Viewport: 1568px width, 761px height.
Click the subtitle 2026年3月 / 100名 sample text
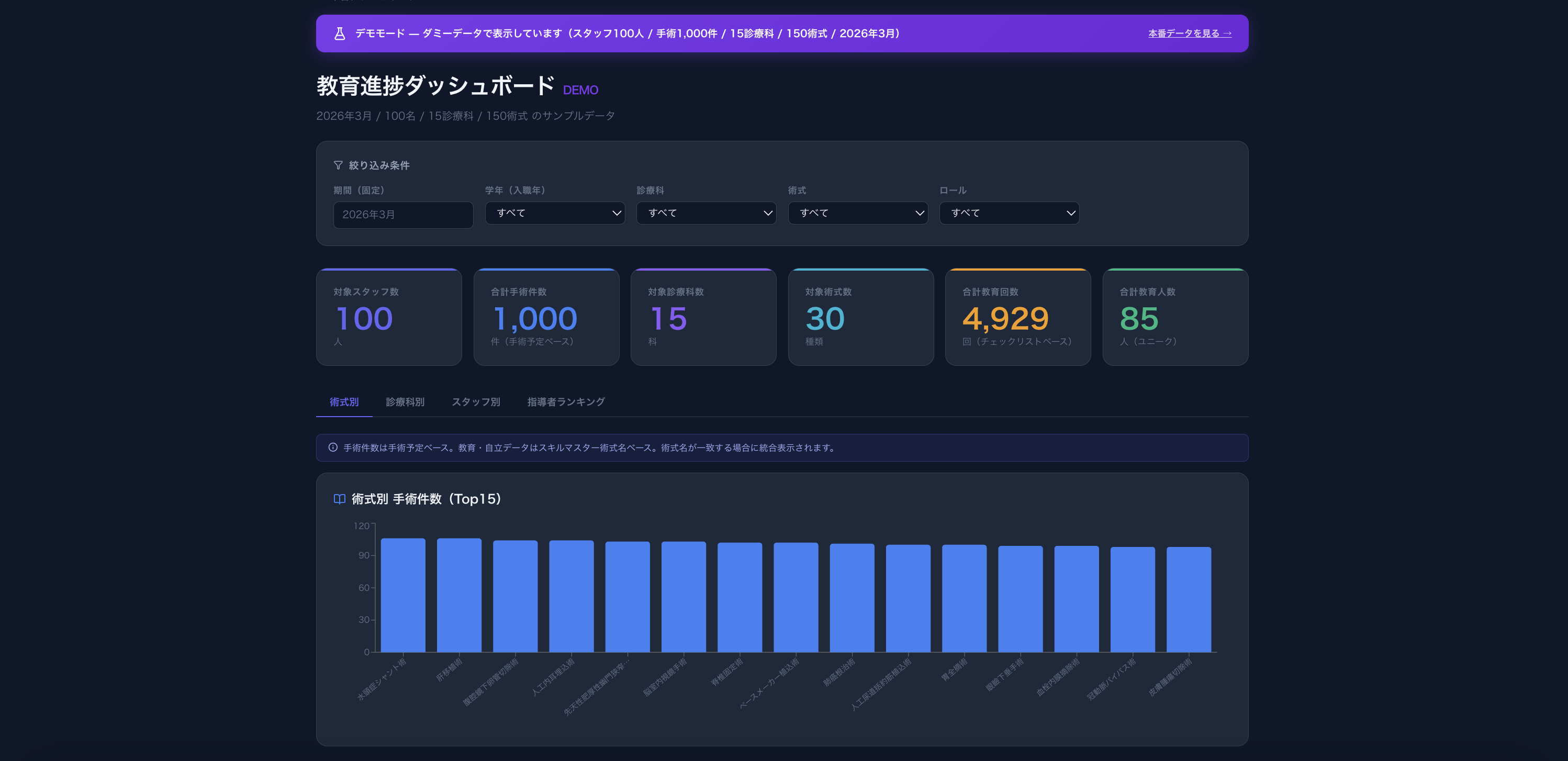coord(465,116)
